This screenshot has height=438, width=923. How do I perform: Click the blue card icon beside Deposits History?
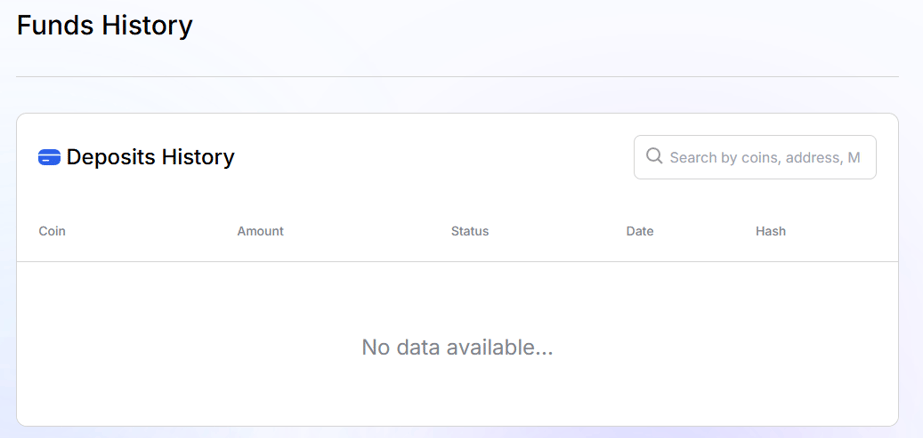pos(49,157)
